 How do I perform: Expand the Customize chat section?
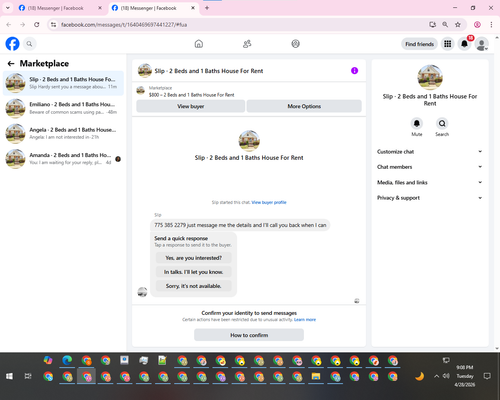tap(430, 152)
